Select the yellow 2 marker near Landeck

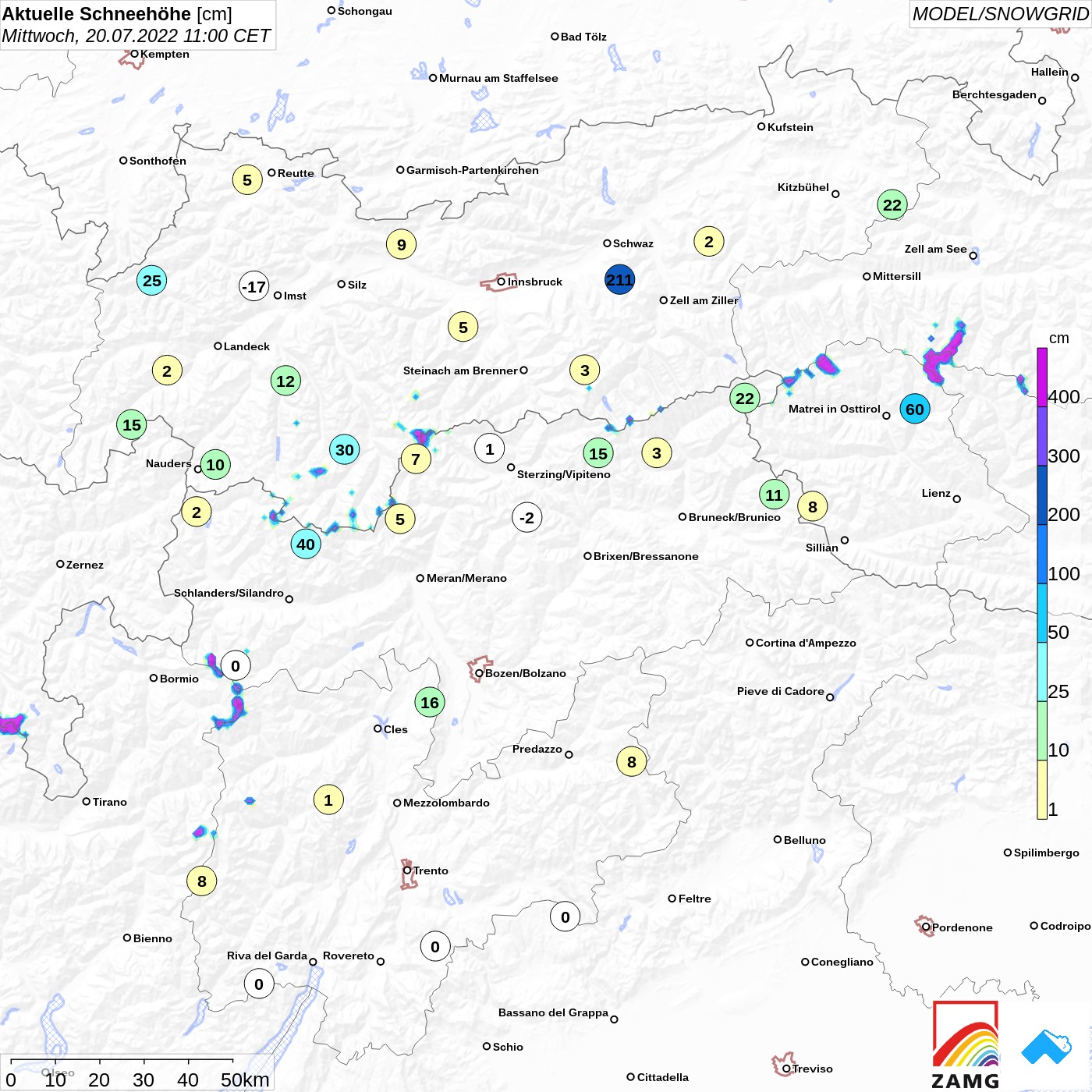pos(167,371)
